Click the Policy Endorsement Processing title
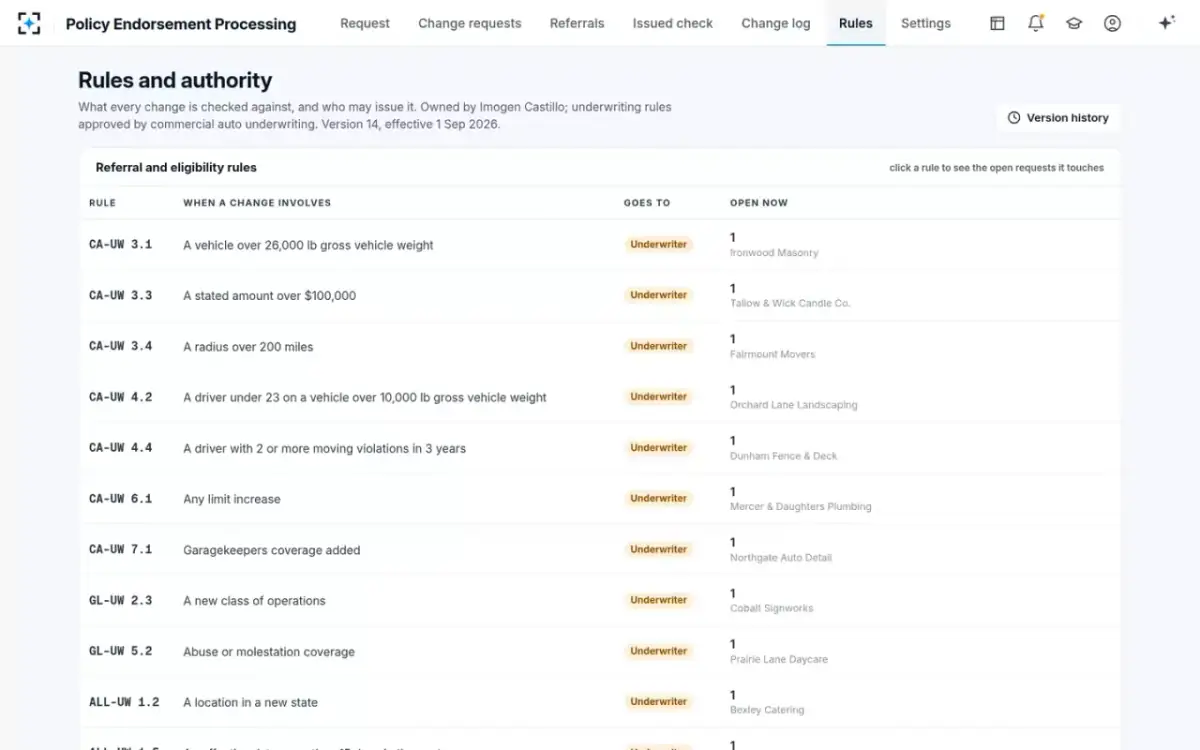 point(181,24)
